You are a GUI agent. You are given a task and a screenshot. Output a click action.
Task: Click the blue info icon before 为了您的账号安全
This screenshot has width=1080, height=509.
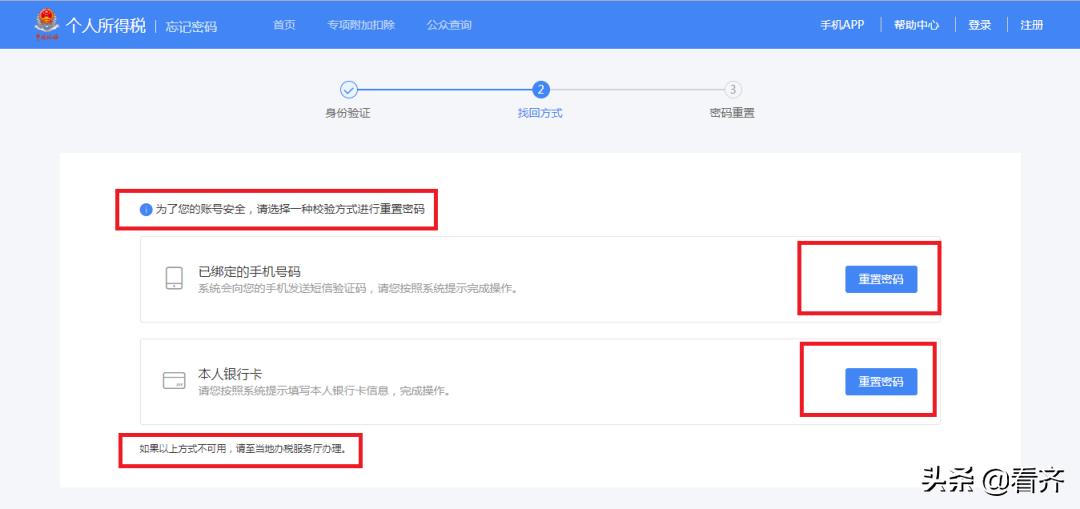pos(146,209)
